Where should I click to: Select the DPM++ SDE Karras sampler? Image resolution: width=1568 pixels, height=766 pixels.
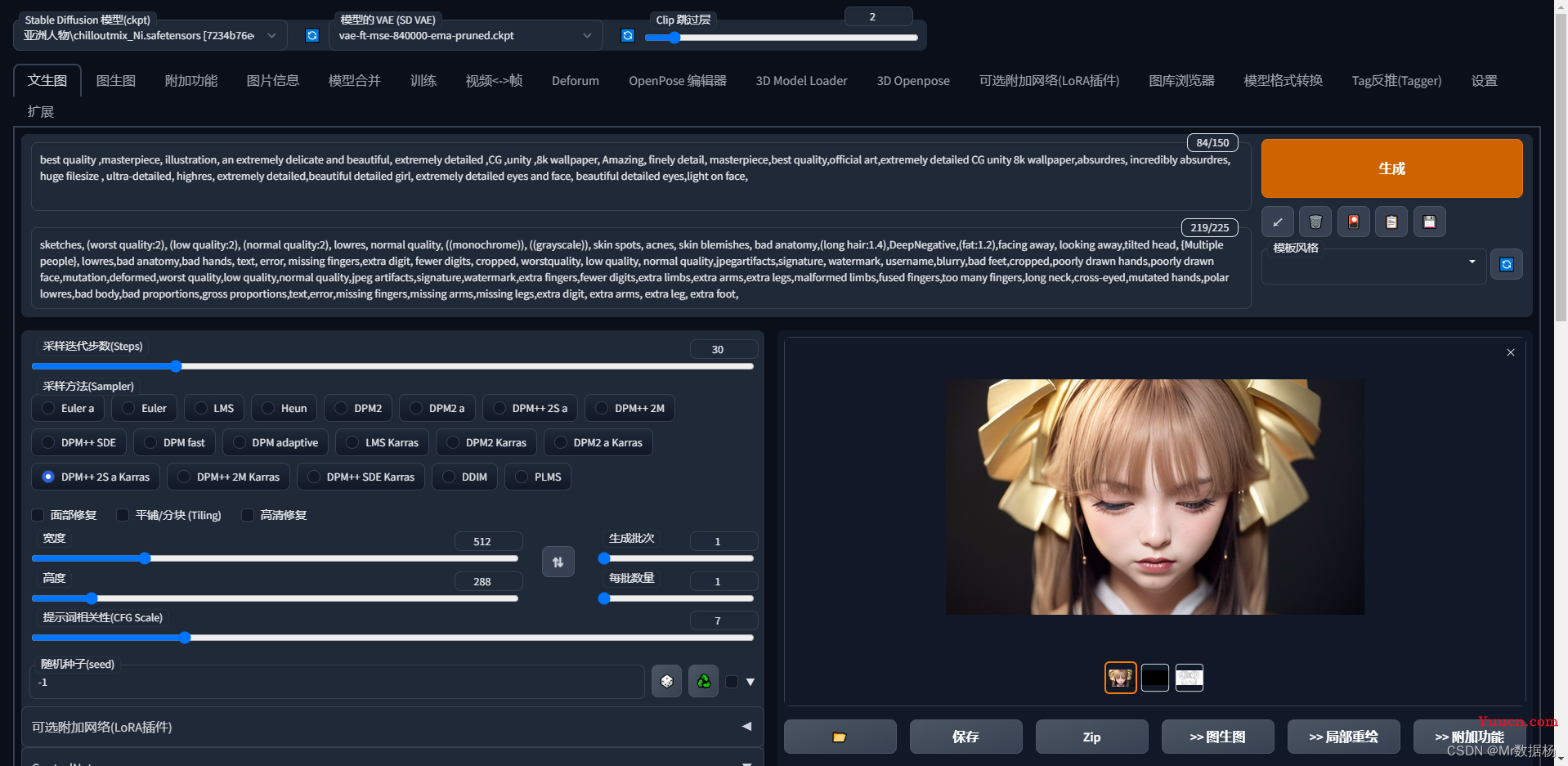pos(361,477)
